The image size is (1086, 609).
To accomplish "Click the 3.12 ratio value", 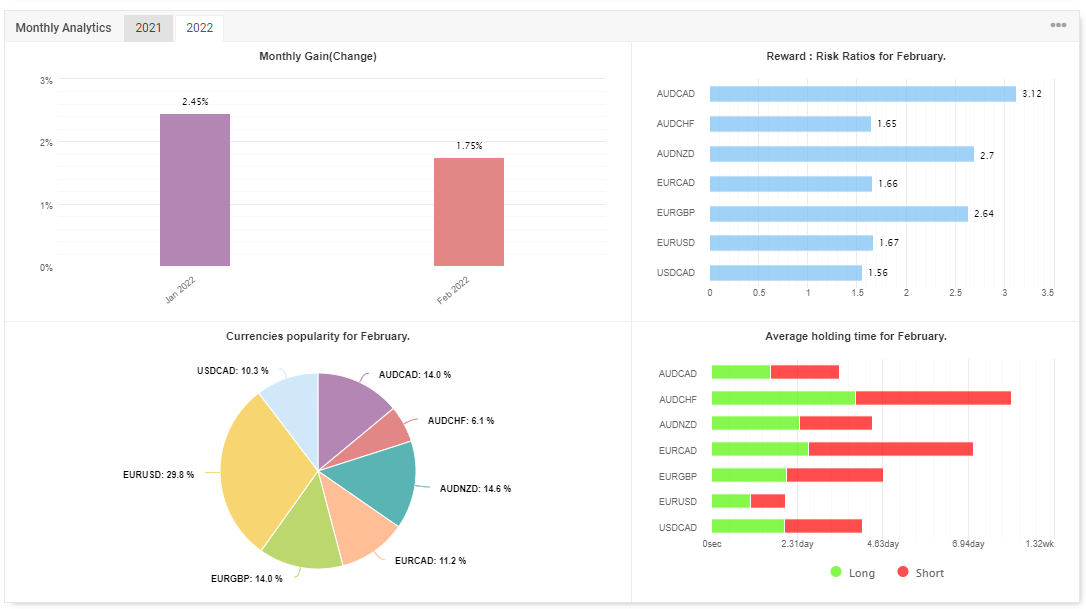I will tap(1032, 94).
